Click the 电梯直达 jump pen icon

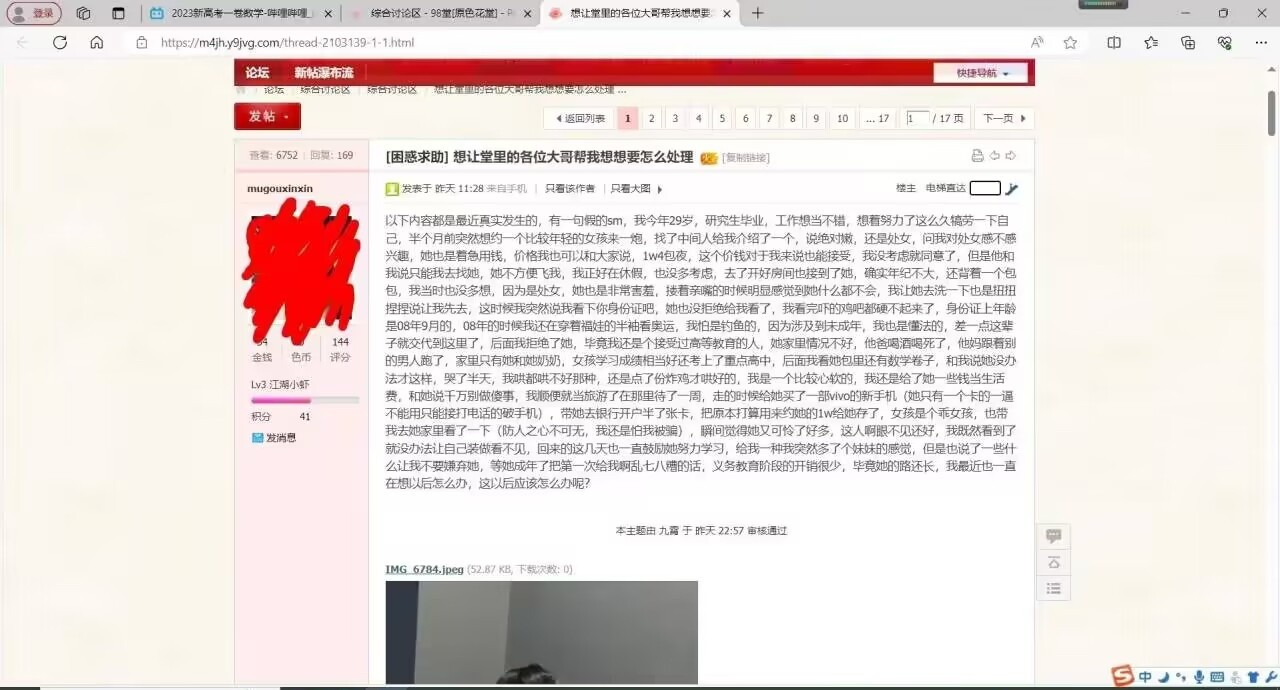(1011, 188)
